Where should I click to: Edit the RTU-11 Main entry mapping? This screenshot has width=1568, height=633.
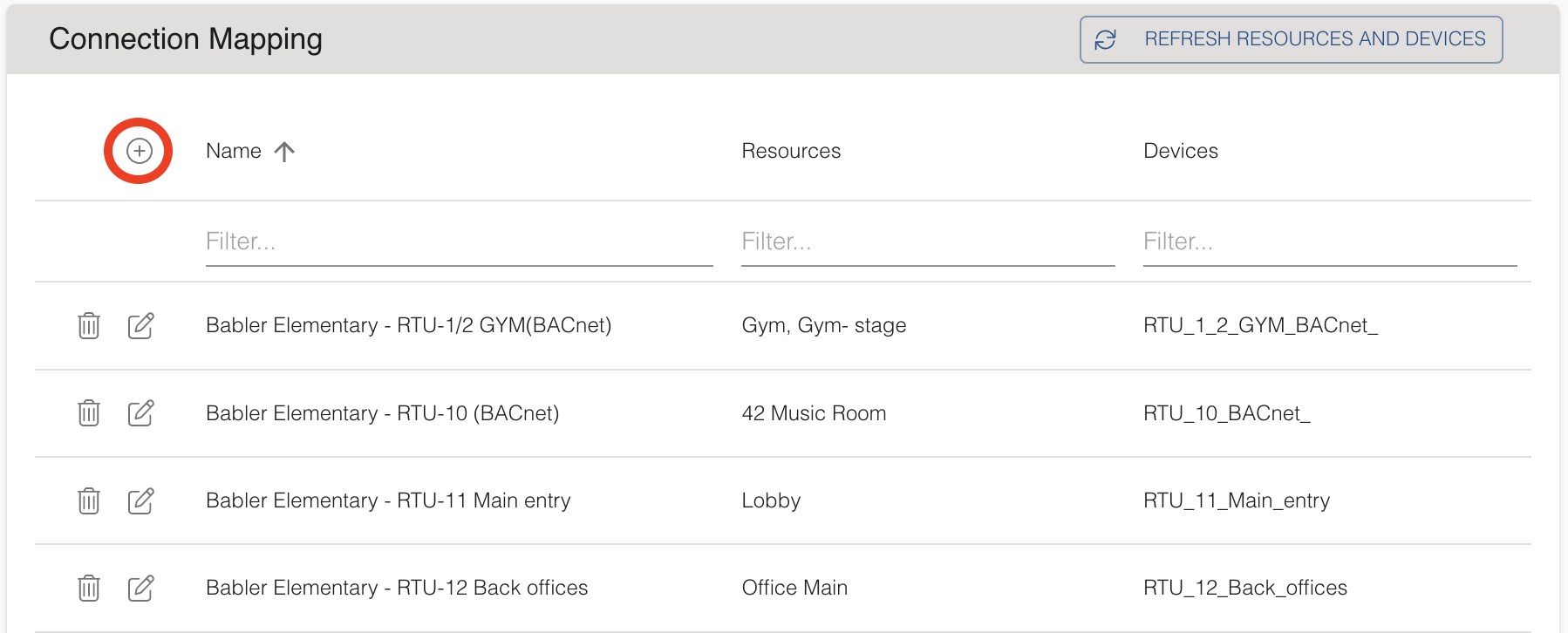[141, 500]
